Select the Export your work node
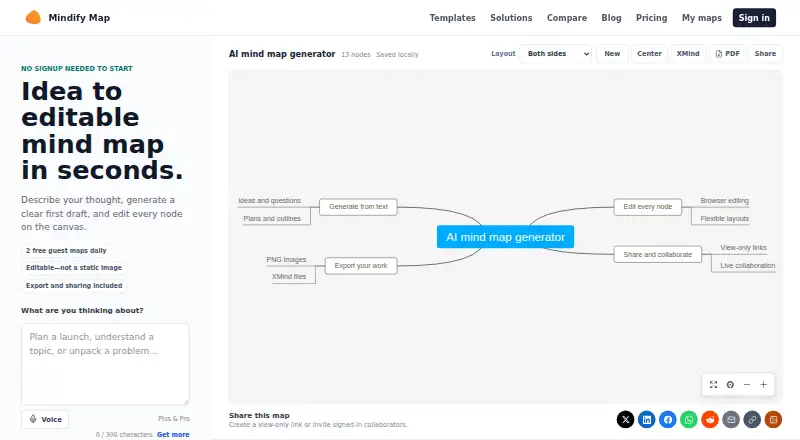The height and width of the screenshot is (440, 800). click(x=361, y=265)
